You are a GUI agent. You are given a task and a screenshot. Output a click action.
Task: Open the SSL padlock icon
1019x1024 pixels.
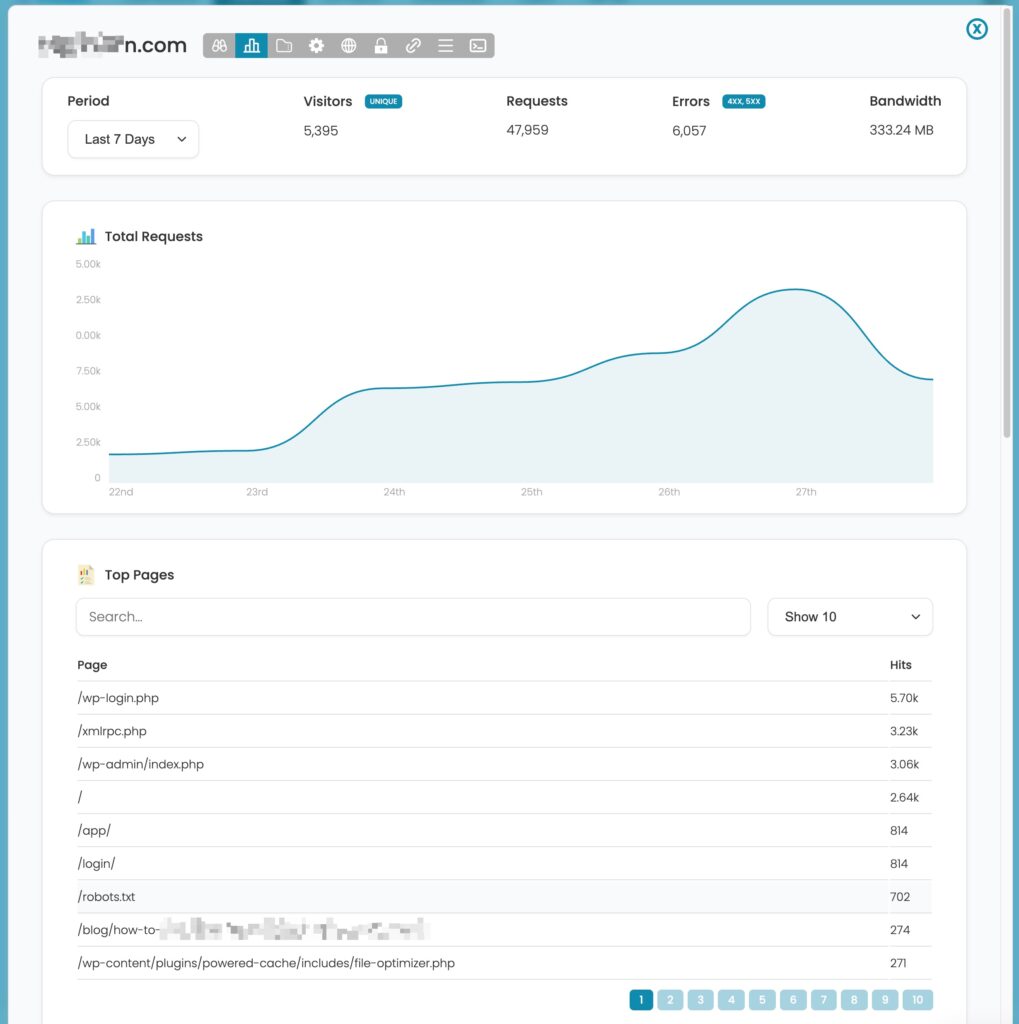click(x=381, y=45)
